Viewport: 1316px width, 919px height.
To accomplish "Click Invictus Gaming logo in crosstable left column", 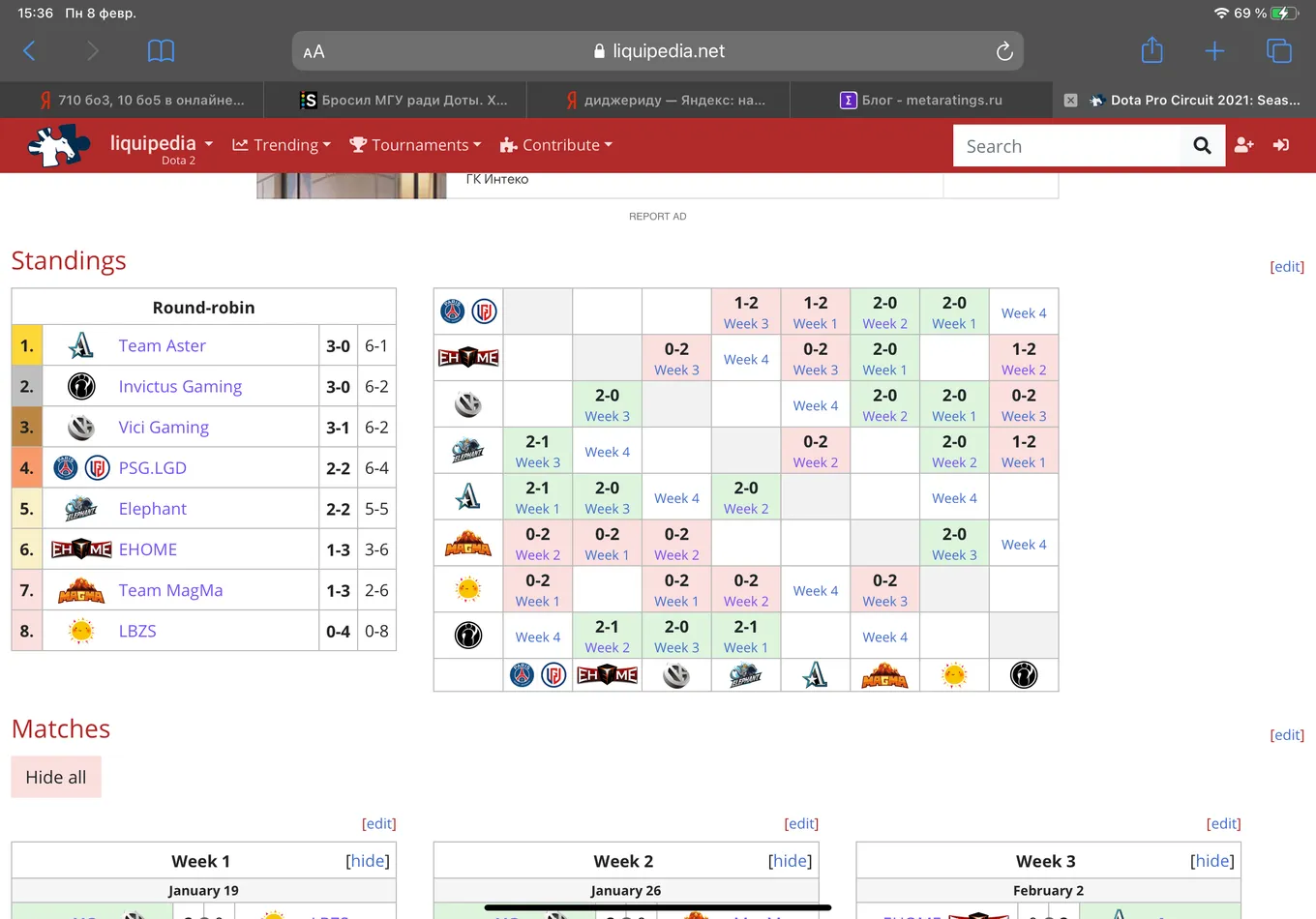I will coord(468,636).
